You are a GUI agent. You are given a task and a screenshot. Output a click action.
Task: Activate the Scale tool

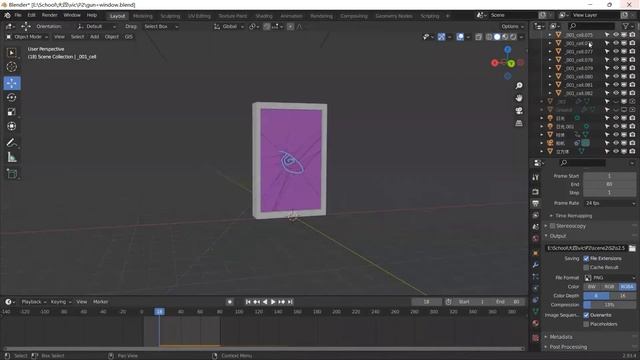point(12,112)
